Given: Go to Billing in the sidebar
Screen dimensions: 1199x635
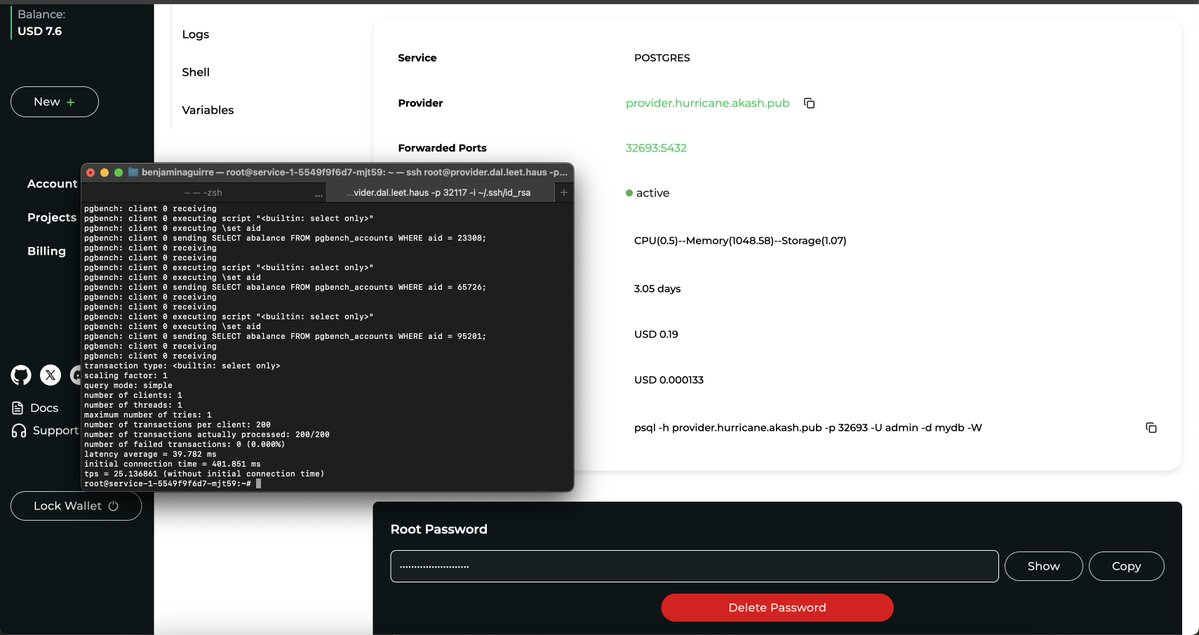Looking at the screenshot, I should coord(47,251).
